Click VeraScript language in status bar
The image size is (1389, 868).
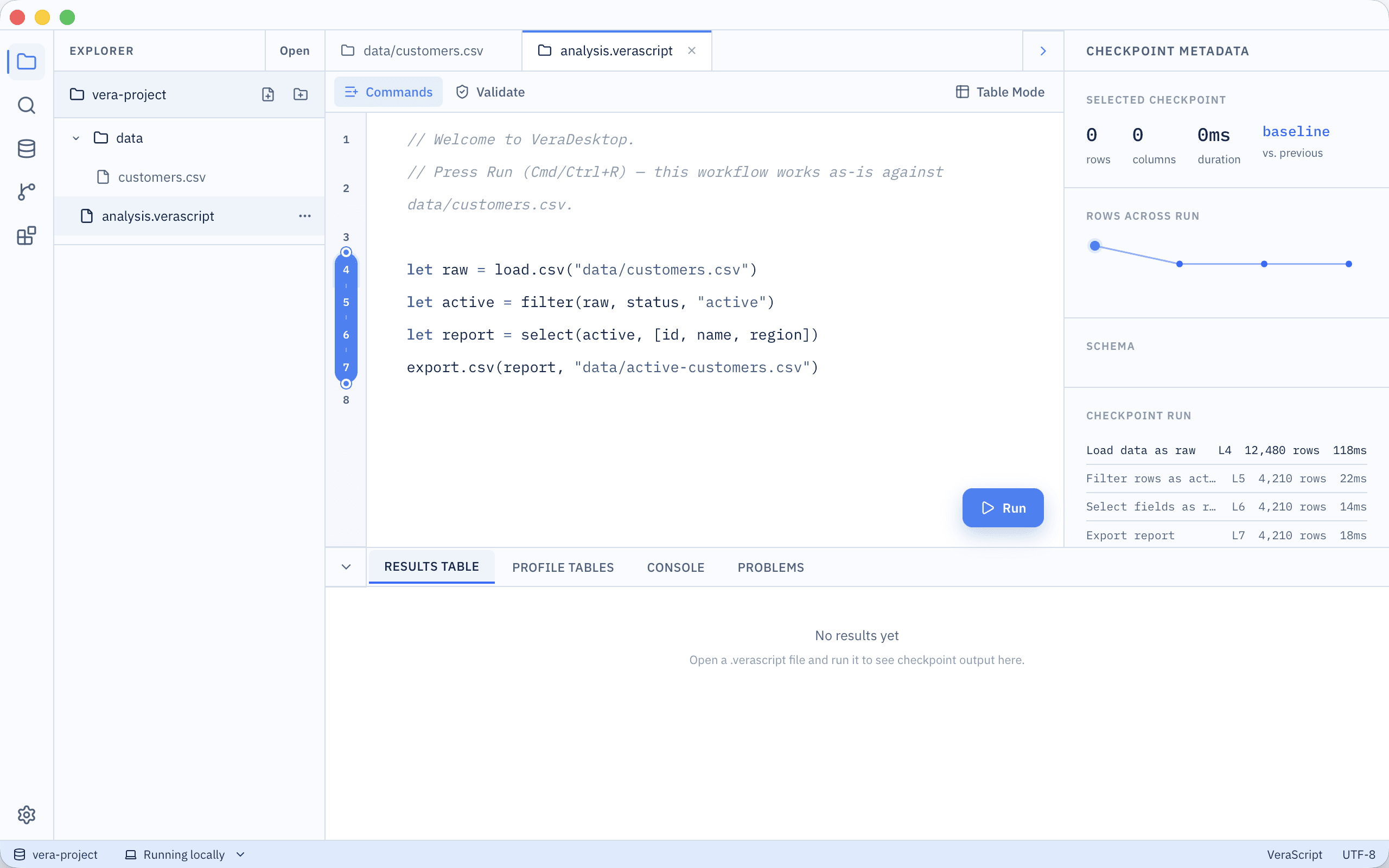(x=1294, y=854)
